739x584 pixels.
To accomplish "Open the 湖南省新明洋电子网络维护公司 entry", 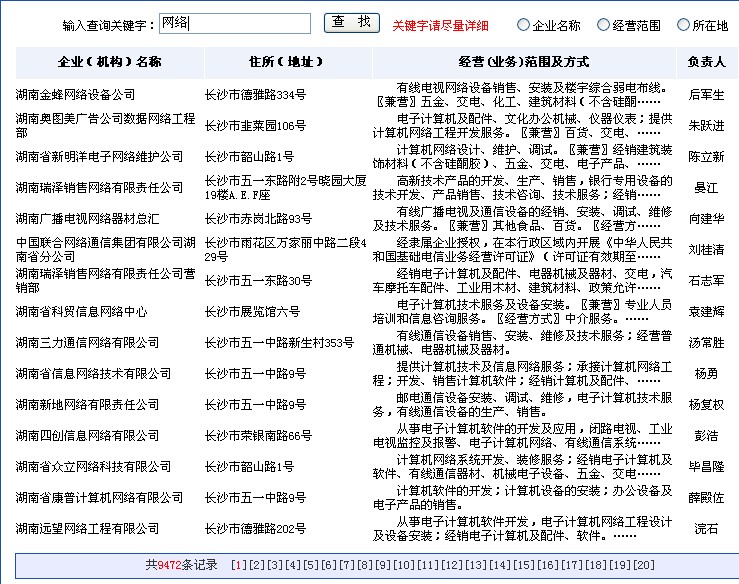I will (x=99, y=157).
